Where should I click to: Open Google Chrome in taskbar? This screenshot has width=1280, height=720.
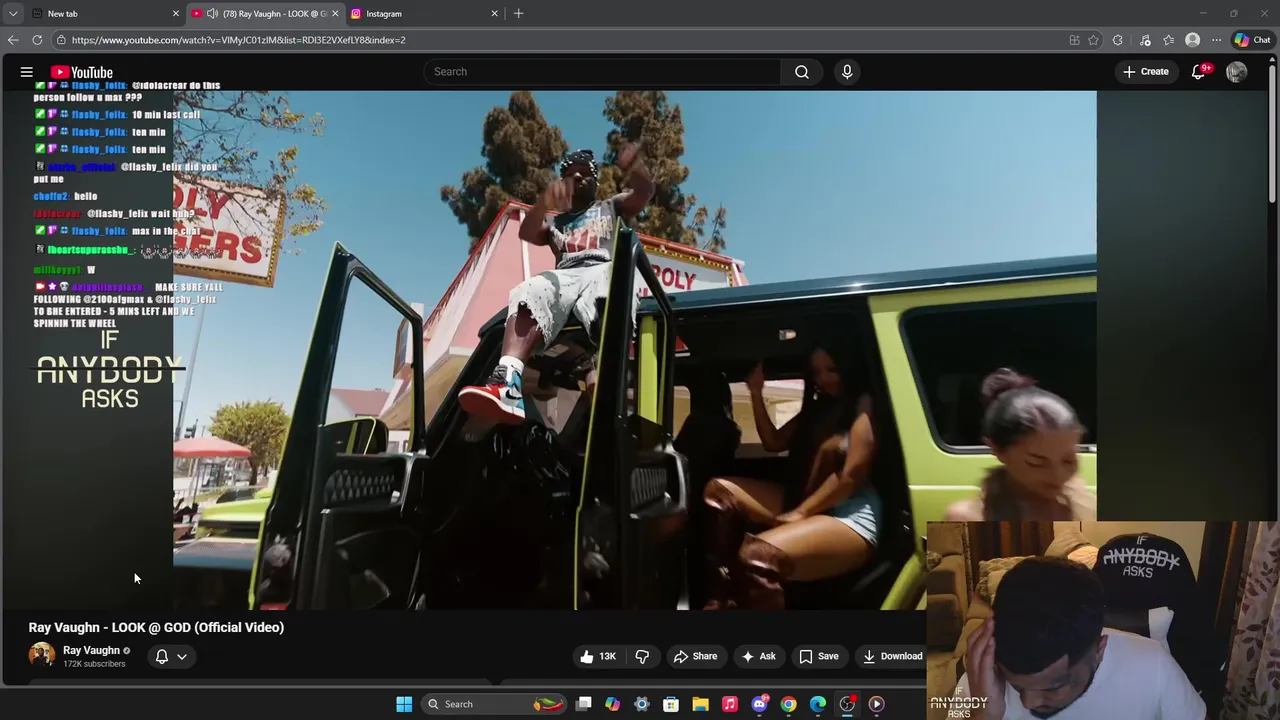(x=789, y=704)
